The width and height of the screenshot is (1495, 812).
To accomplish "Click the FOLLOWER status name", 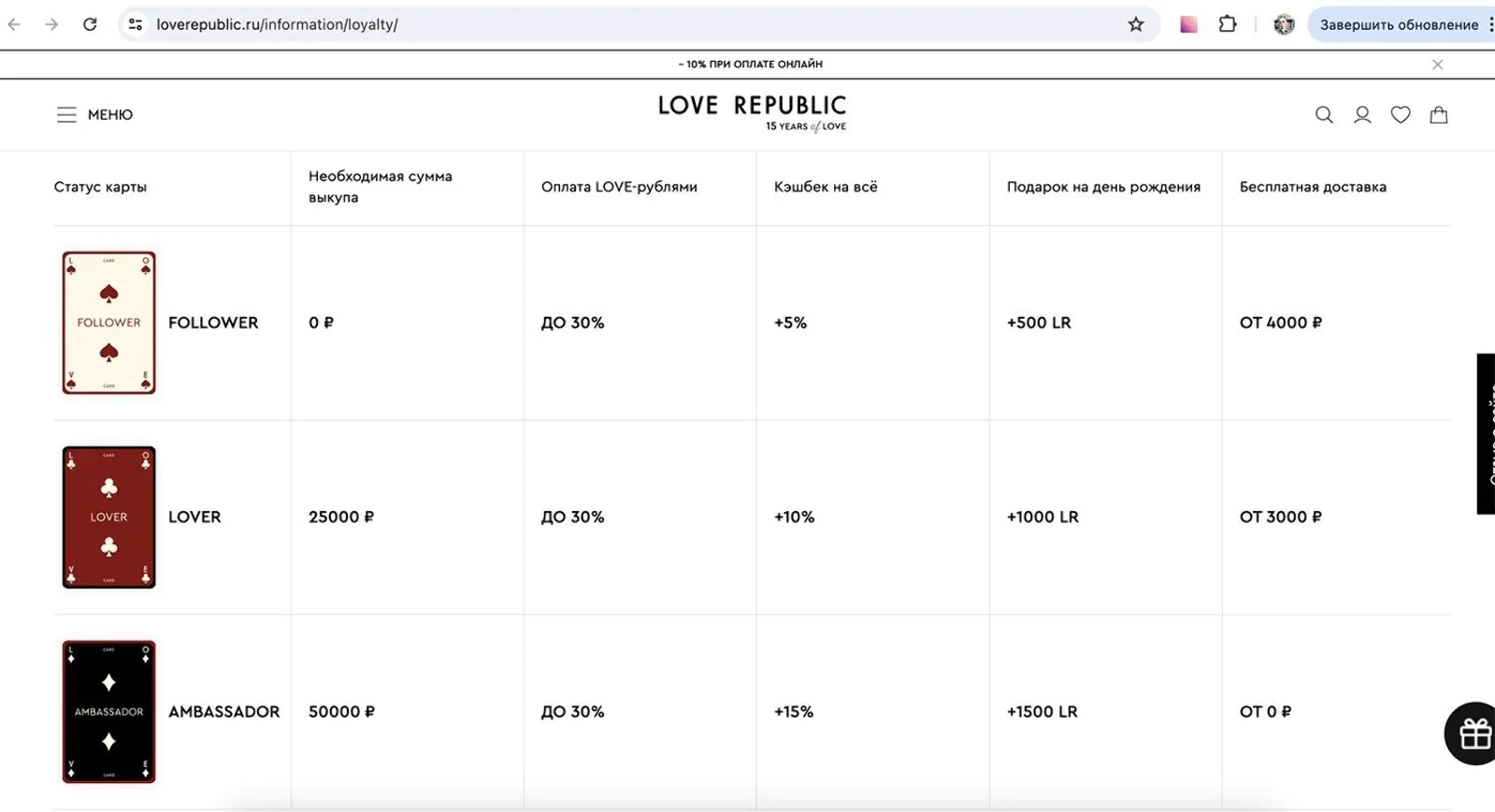I will (213, 322).
